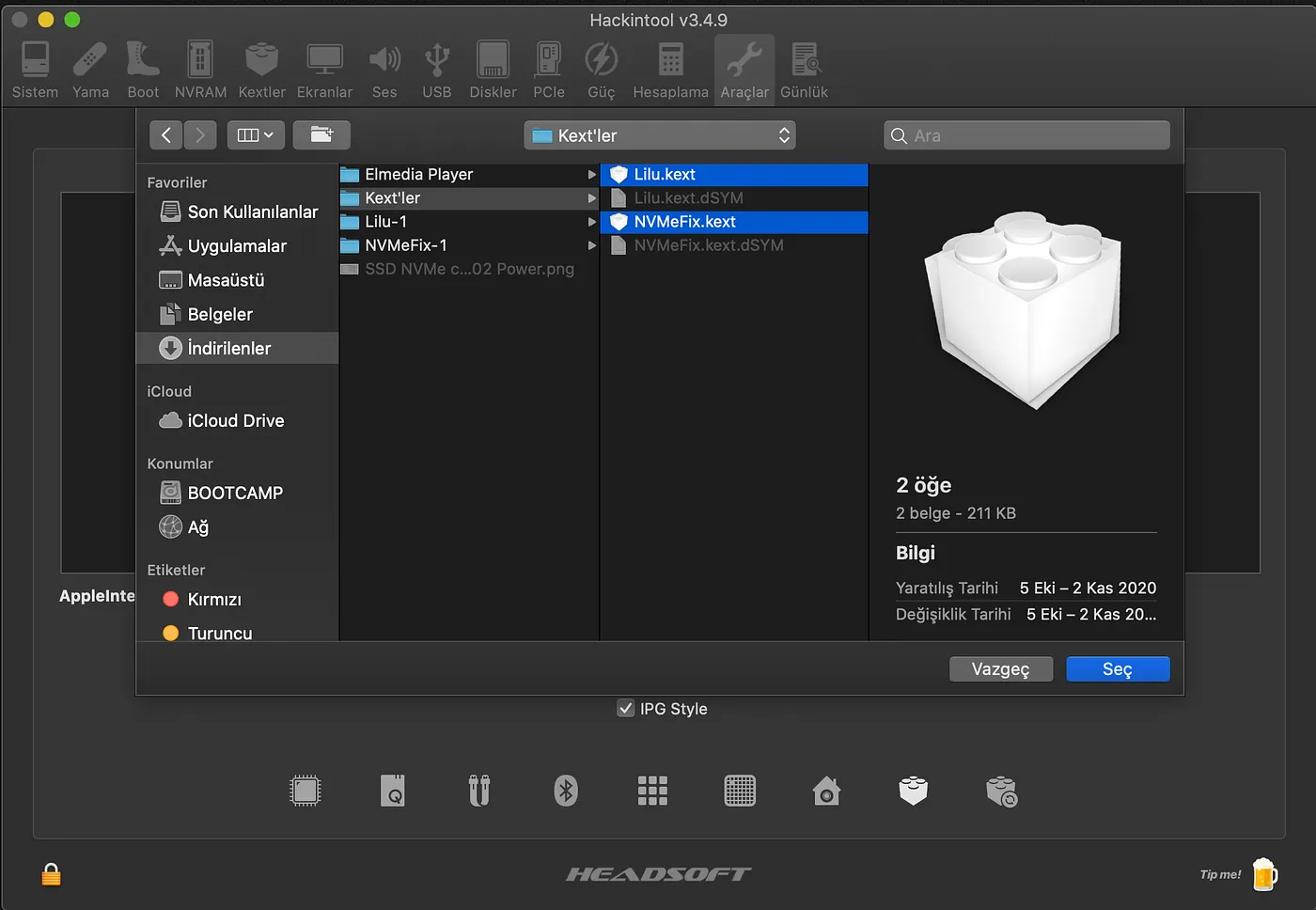Click the Araçlar wrench icon

[744, 60]
